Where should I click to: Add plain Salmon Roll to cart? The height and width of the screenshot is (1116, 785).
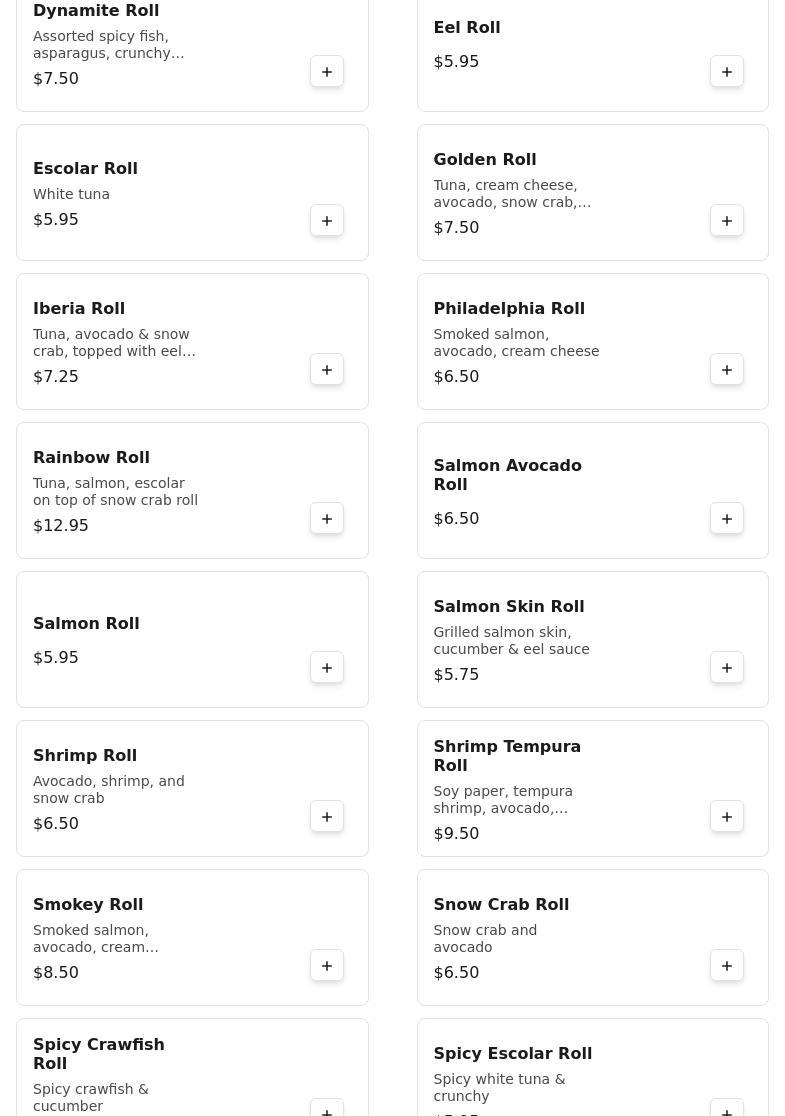pos(327,668)
